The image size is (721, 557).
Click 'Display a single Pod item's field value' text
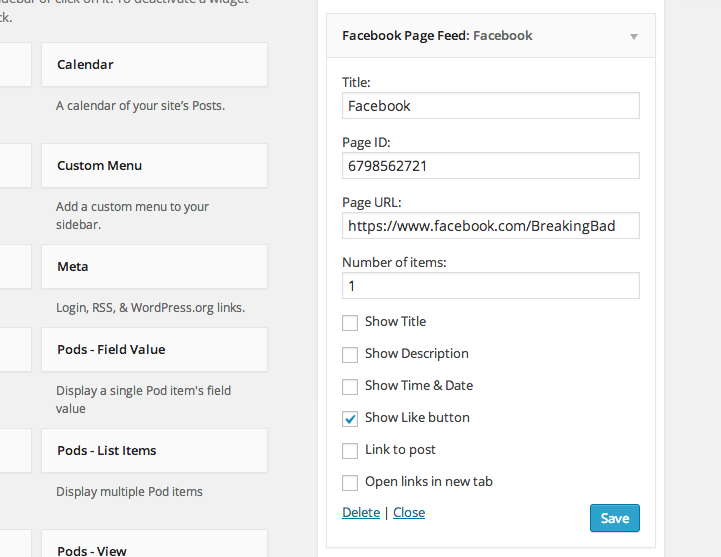coord(143,400)
